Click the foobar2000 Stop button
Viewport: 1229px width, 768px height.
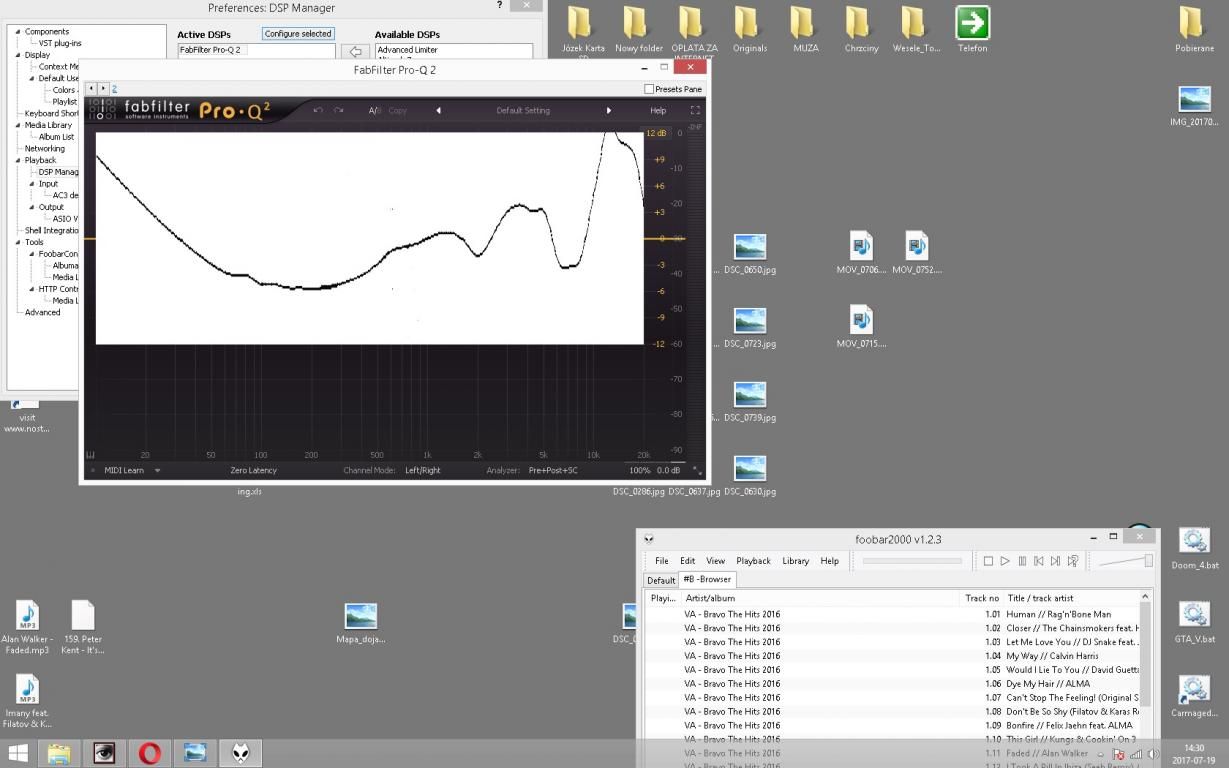coord(988,561)
